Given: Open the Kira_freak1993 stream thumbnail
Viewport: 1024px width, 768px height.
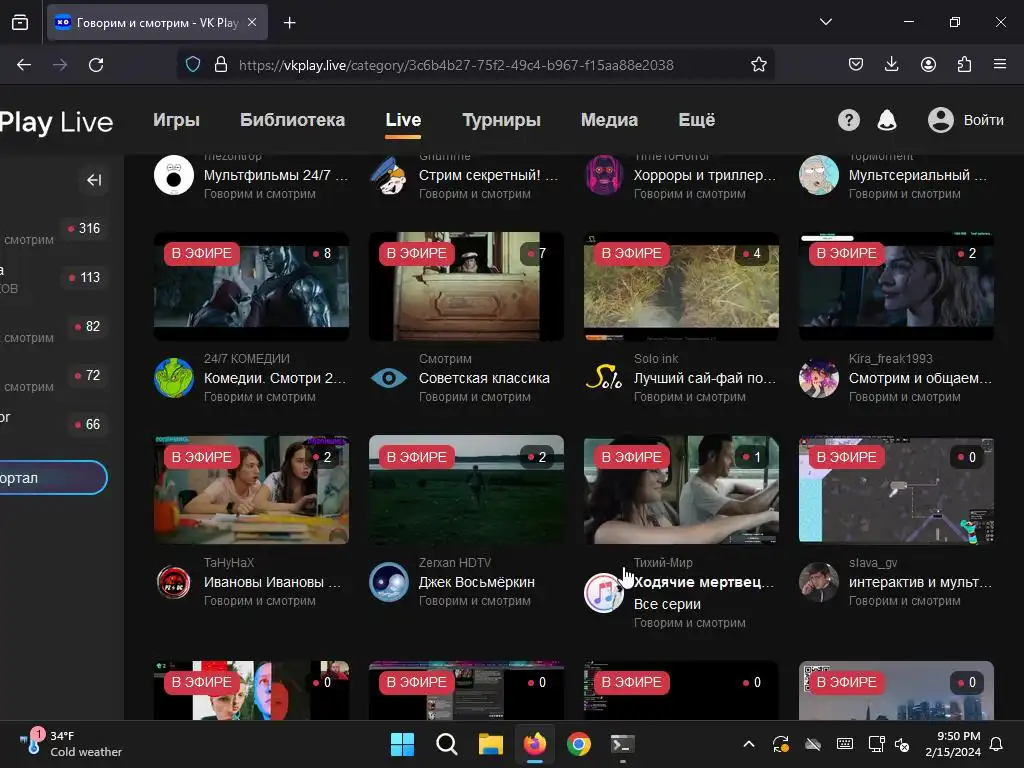Looking at the screenshot, I should point(896,286).
